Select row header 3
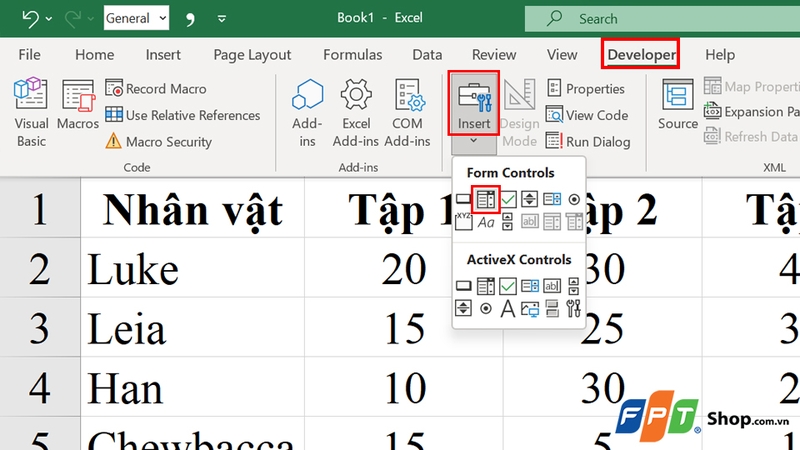The width and height of the screenshot is (800, 450). (40, 328)
